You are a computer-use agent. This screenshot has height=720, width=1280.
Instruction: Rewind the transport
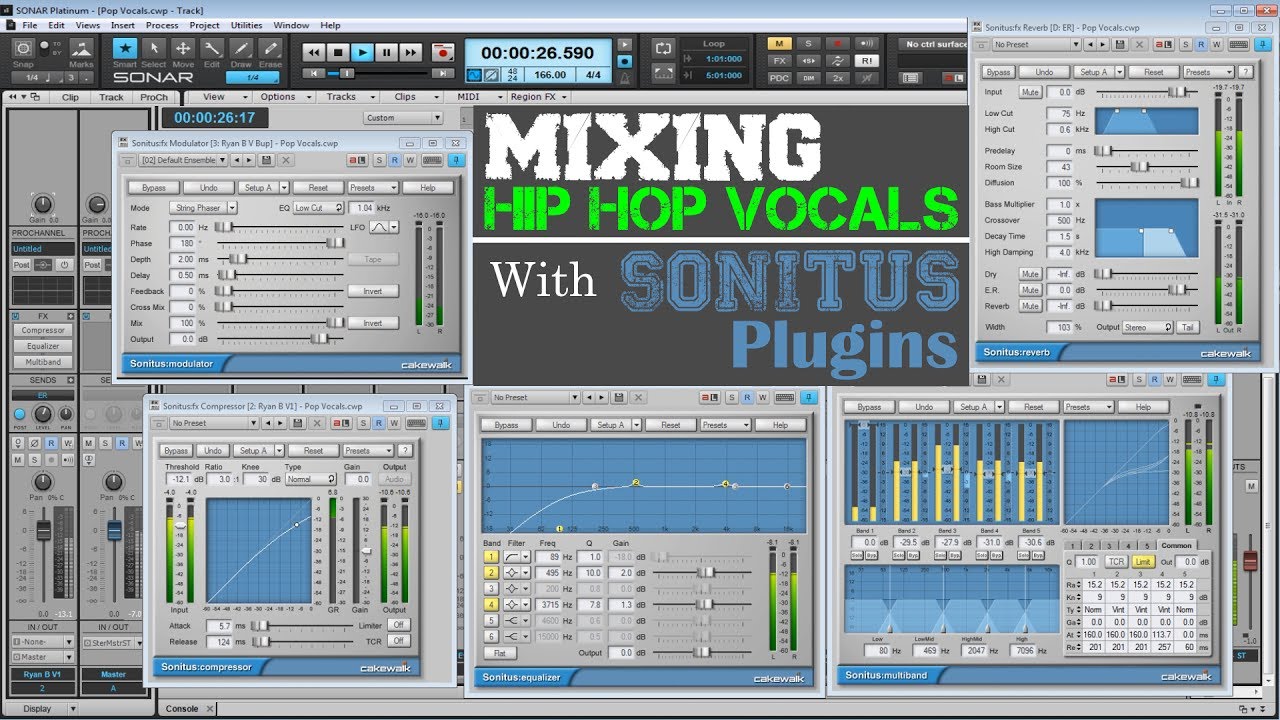pyautogui.click(x=314, y=52)
